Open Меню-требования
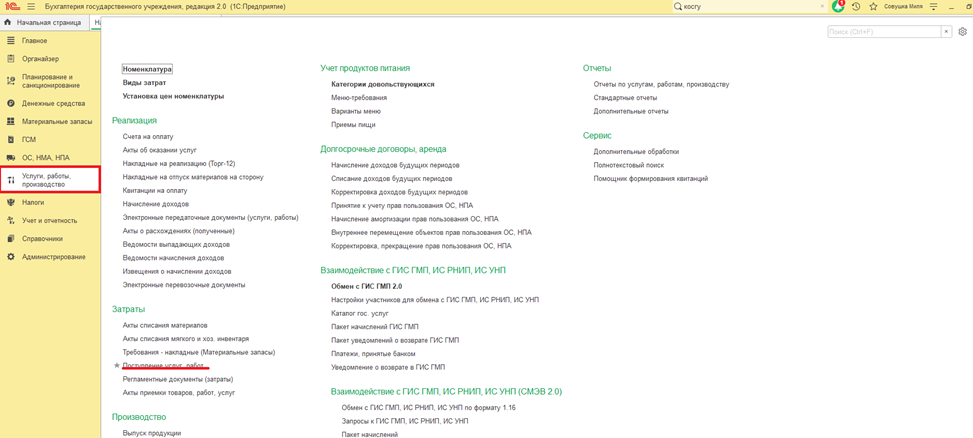Viewport: 973px width, 438px height. (359, 97)
